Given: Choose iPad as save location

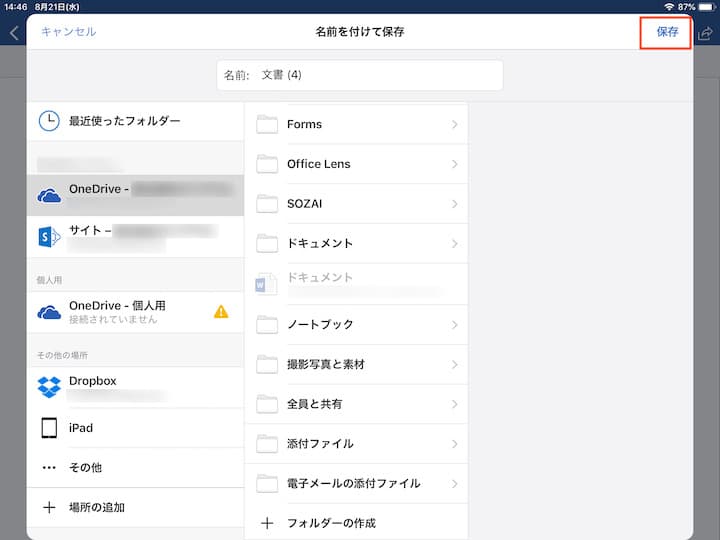Looking at the screenshot, I should pos(135,428).
